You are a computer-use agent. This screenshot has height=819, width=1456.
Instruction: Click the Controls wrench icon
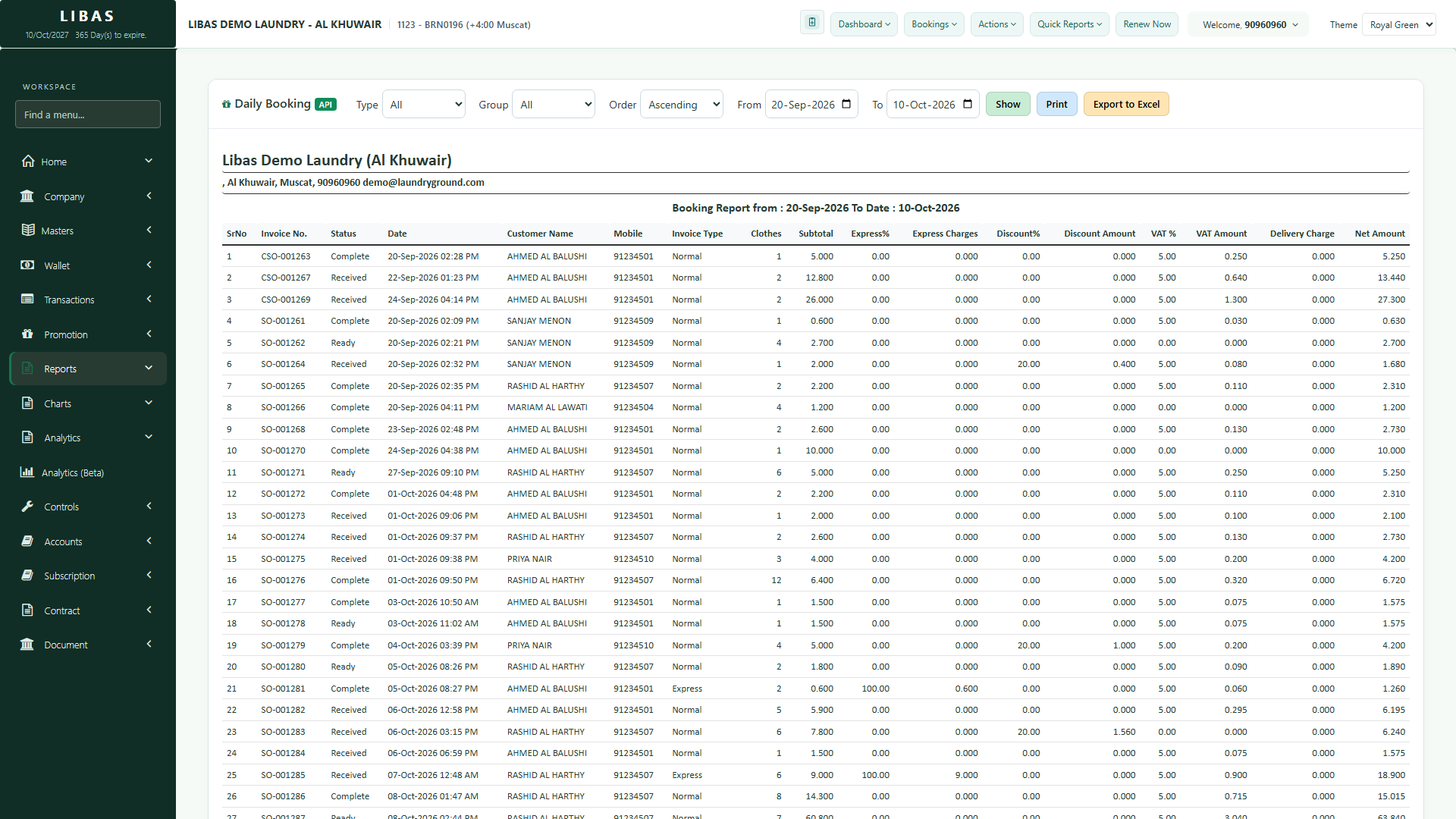pyautogui.click(x=27, y=507)
